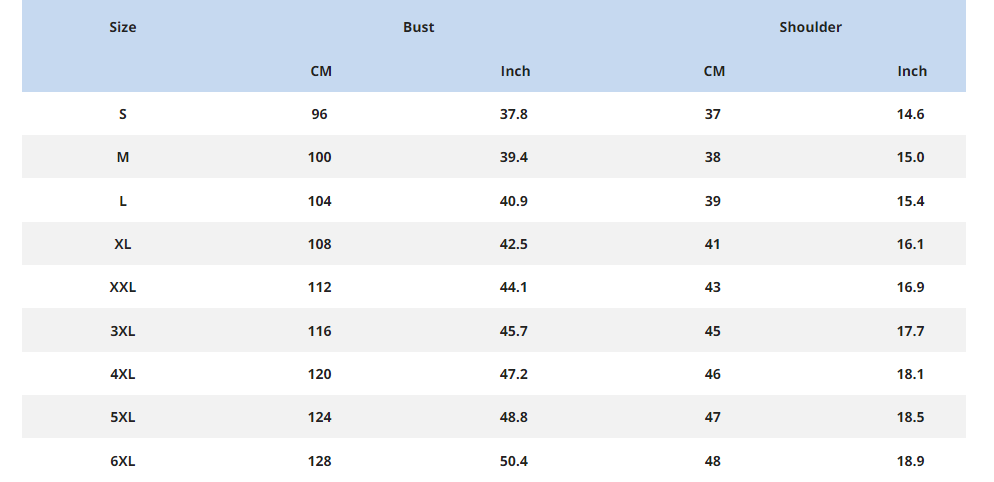Click the Shoulder CM subheader
Image resolution: width=994 pixels, height=482 pixels.
[x=714, y=71]
